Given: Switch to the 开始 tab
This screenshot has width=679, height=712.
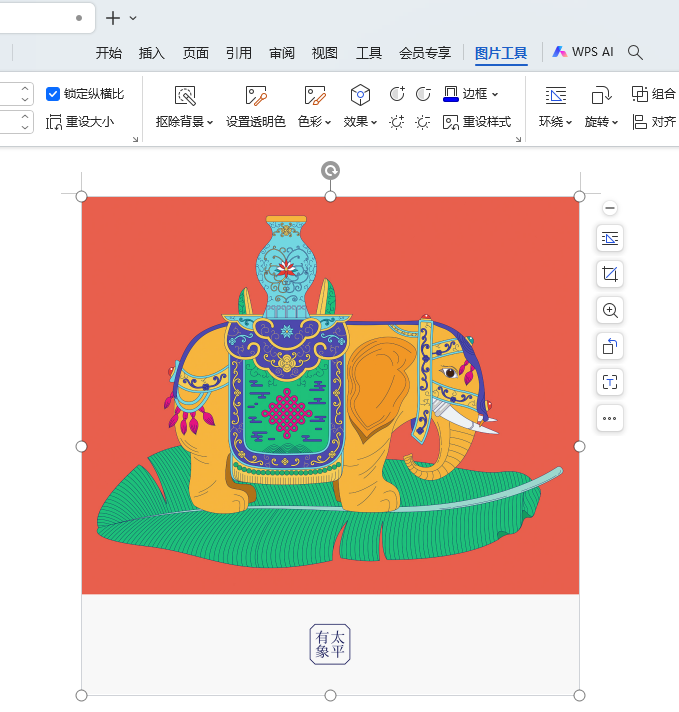Looking at the screenshot, I should point(109,53).
